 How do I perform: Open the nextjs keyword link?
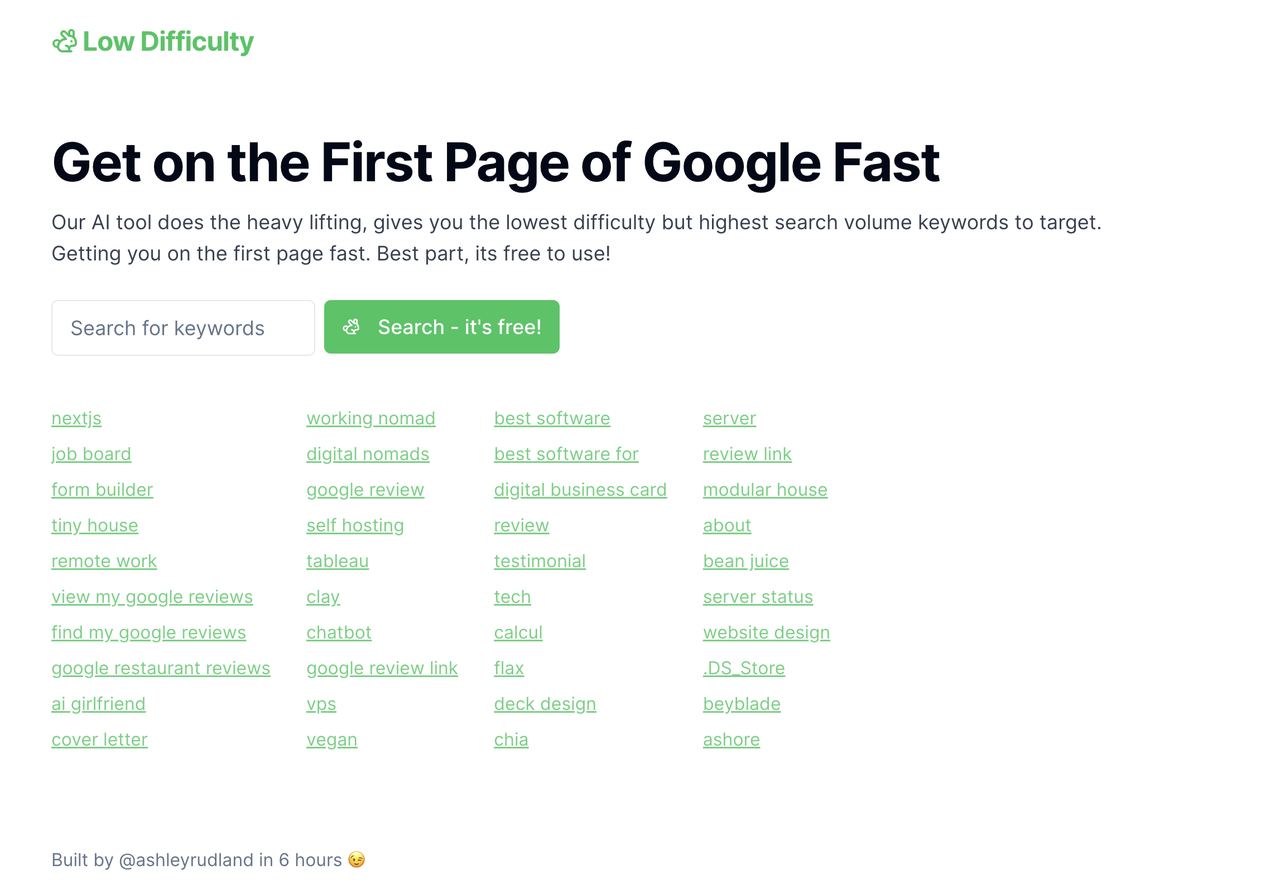77,418
